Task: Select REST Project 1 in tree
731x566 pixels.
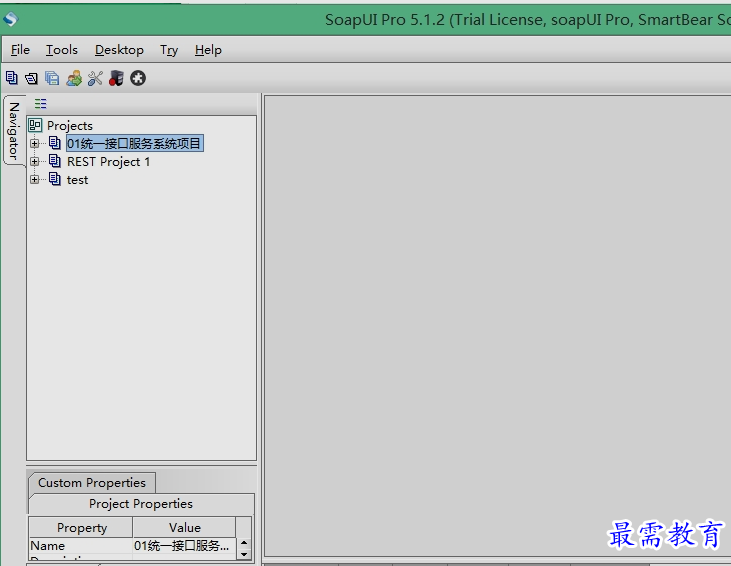Action: tap(108, 162)
